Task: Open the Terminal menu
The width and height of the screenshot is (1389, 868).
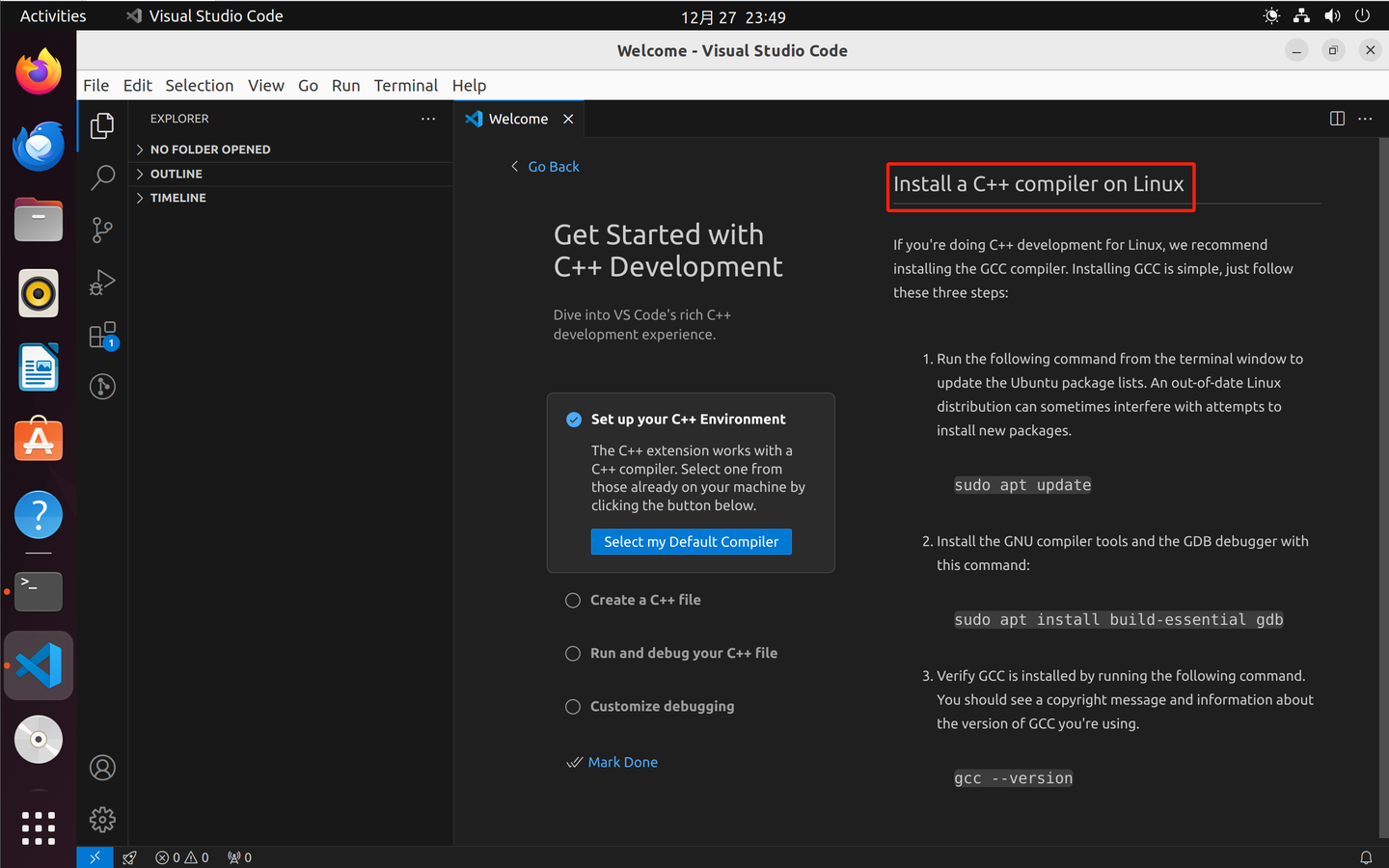Action: (405, 85)
